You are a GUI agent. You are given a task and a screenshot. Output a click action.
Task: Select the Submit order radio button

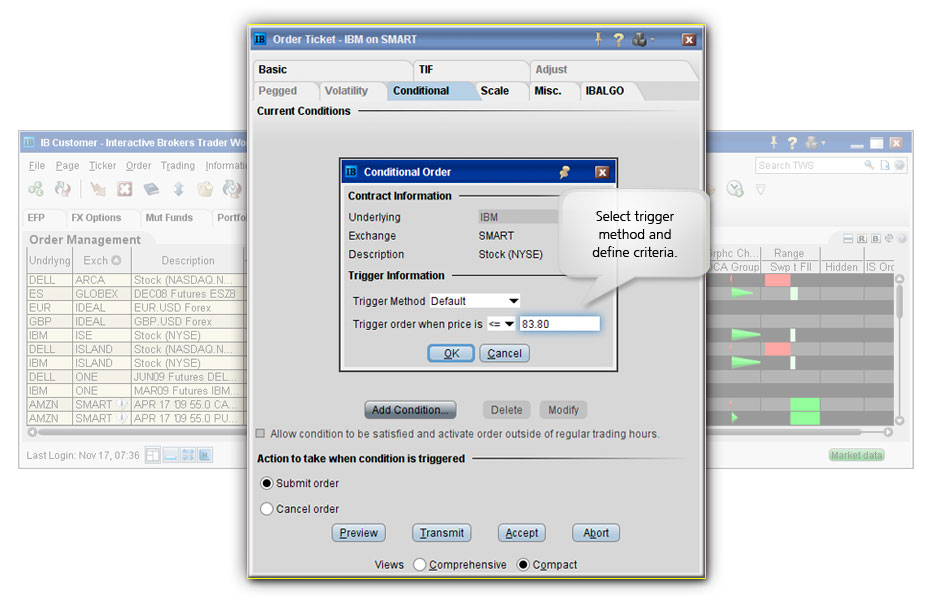click(266, 483)
